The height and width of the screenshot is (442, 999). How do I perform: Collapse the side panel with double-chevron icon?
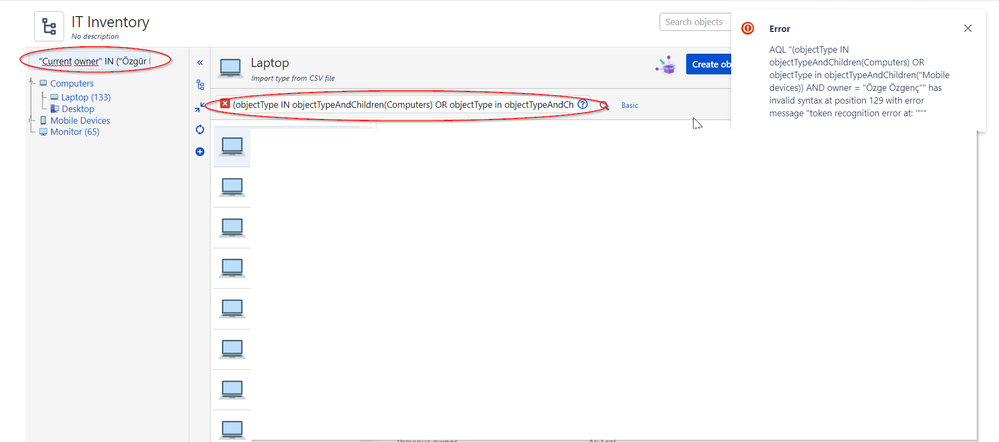pyautogui.click(x=200, y=62)
